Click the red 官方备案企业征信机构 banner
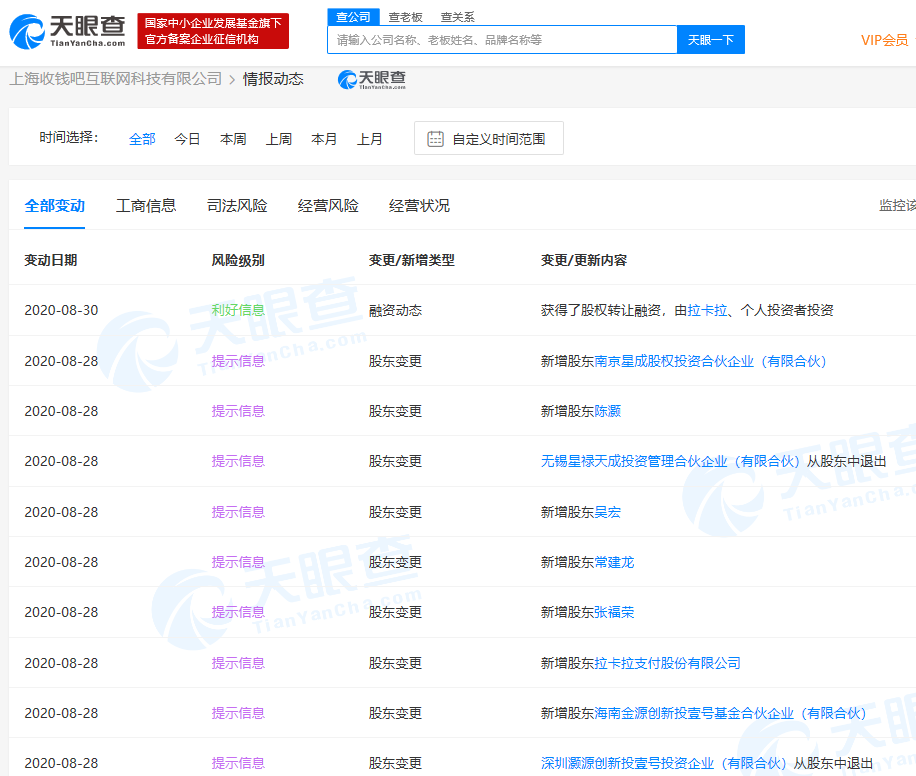The width and height of the screenshot is (916, 776). pyautogui.click(x=213, y=31)
